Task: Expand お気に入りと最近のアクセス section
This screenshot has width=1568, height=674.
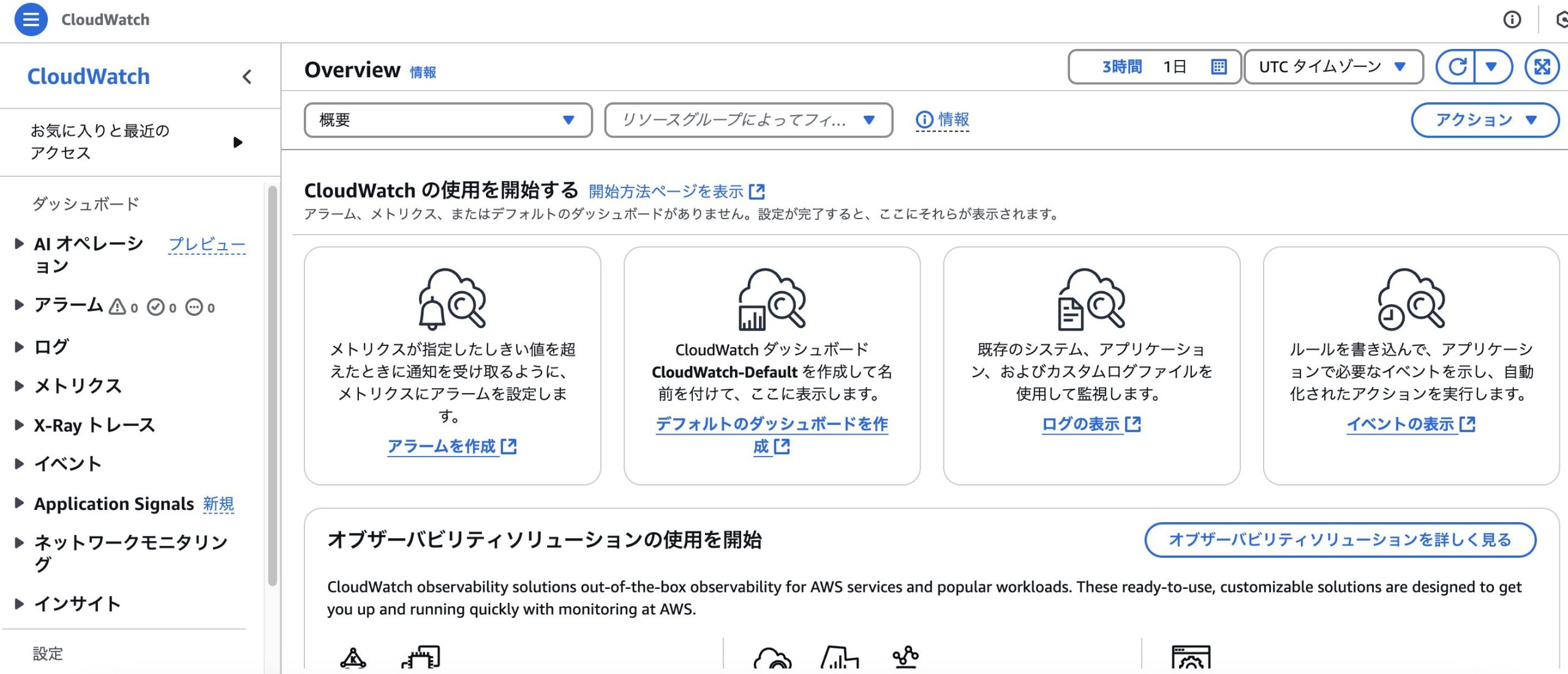Action: click(x=238, y=143)
